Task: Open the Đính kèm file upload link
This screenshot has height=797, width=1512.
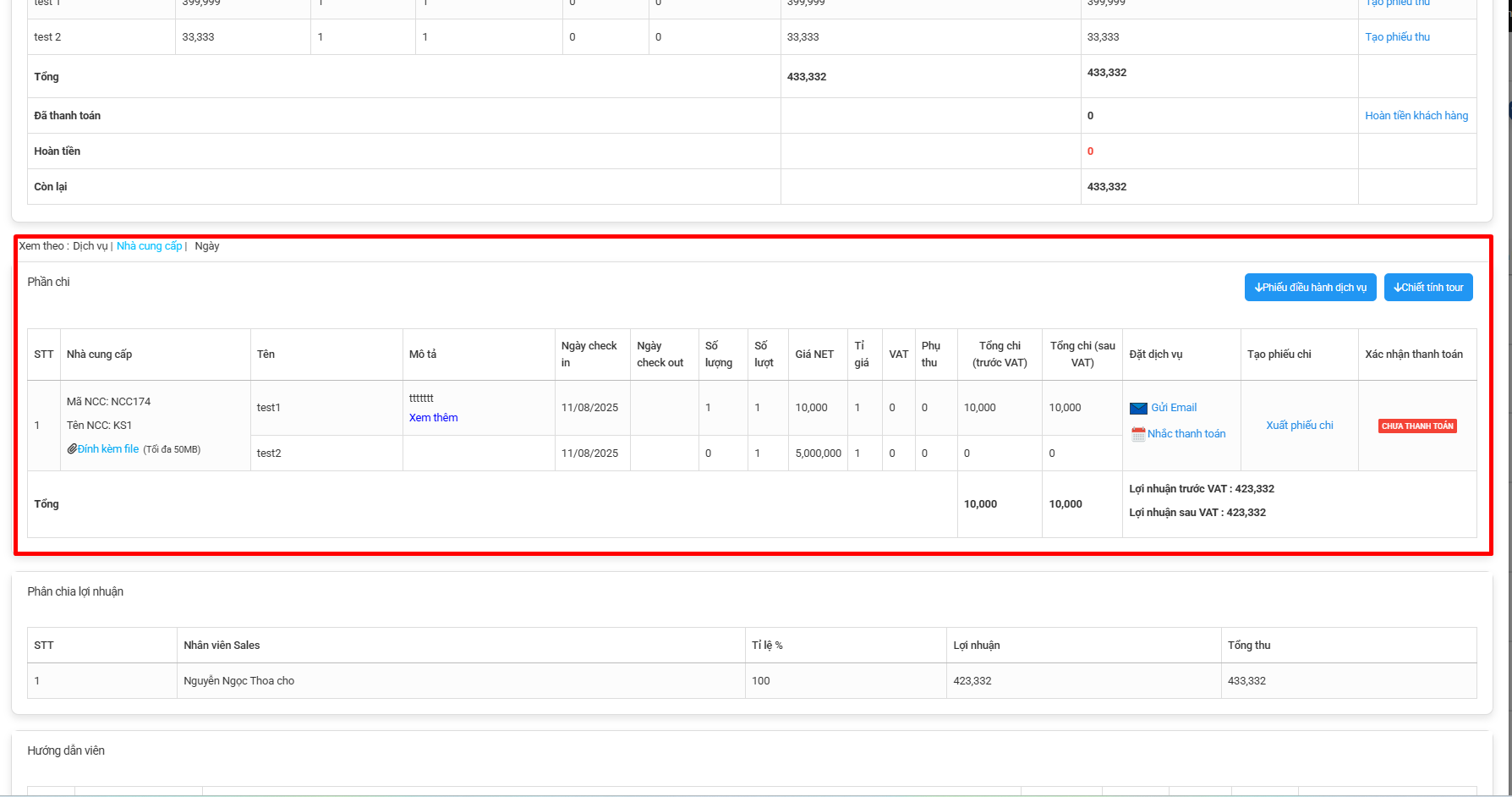Action: (108, 449)
